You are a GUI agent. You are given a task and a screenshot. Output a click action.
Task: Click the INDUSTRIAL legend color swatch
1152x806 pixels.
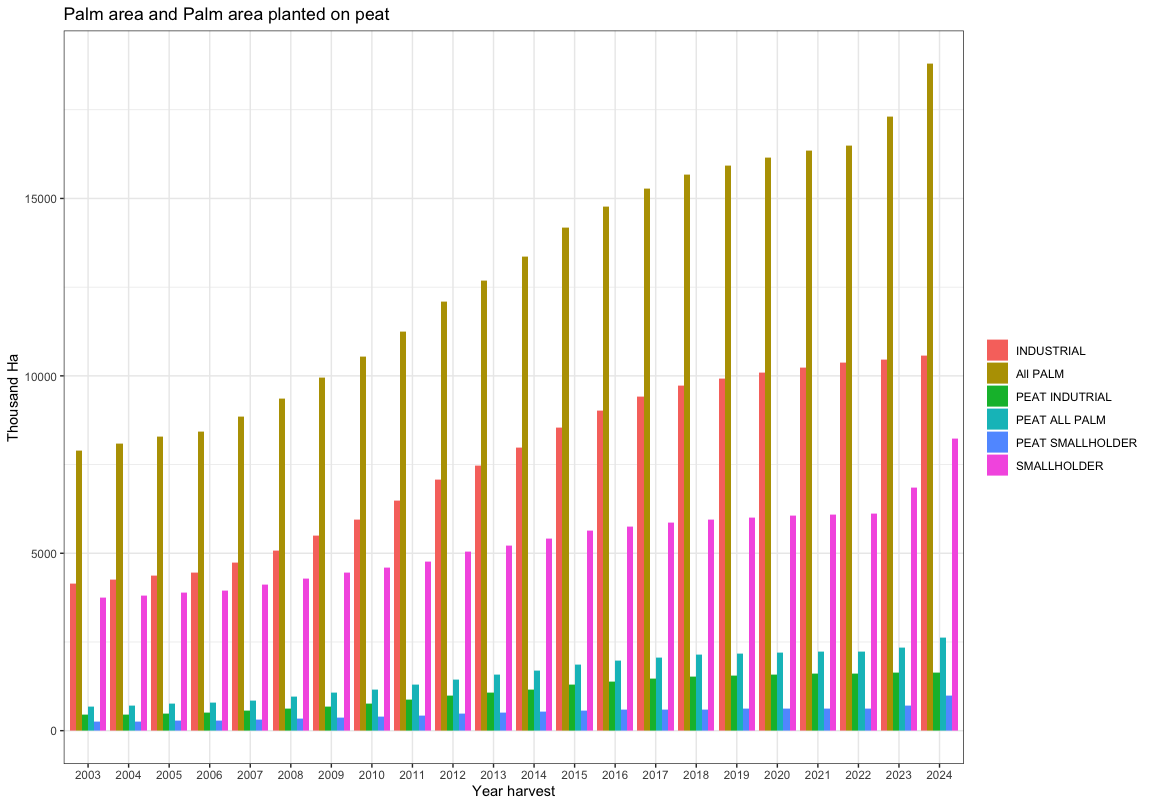[997, 351]
